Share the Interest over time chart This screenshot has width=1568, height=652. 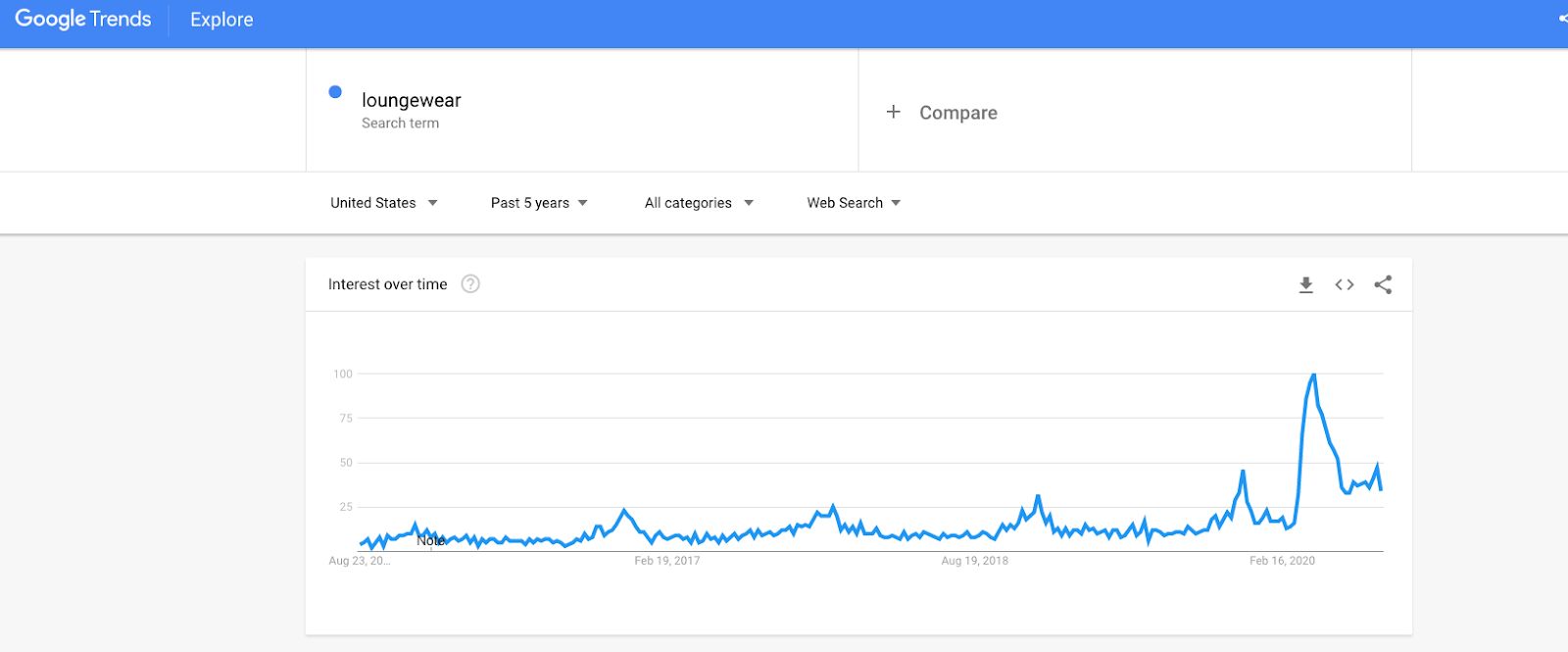[1383, 285]
